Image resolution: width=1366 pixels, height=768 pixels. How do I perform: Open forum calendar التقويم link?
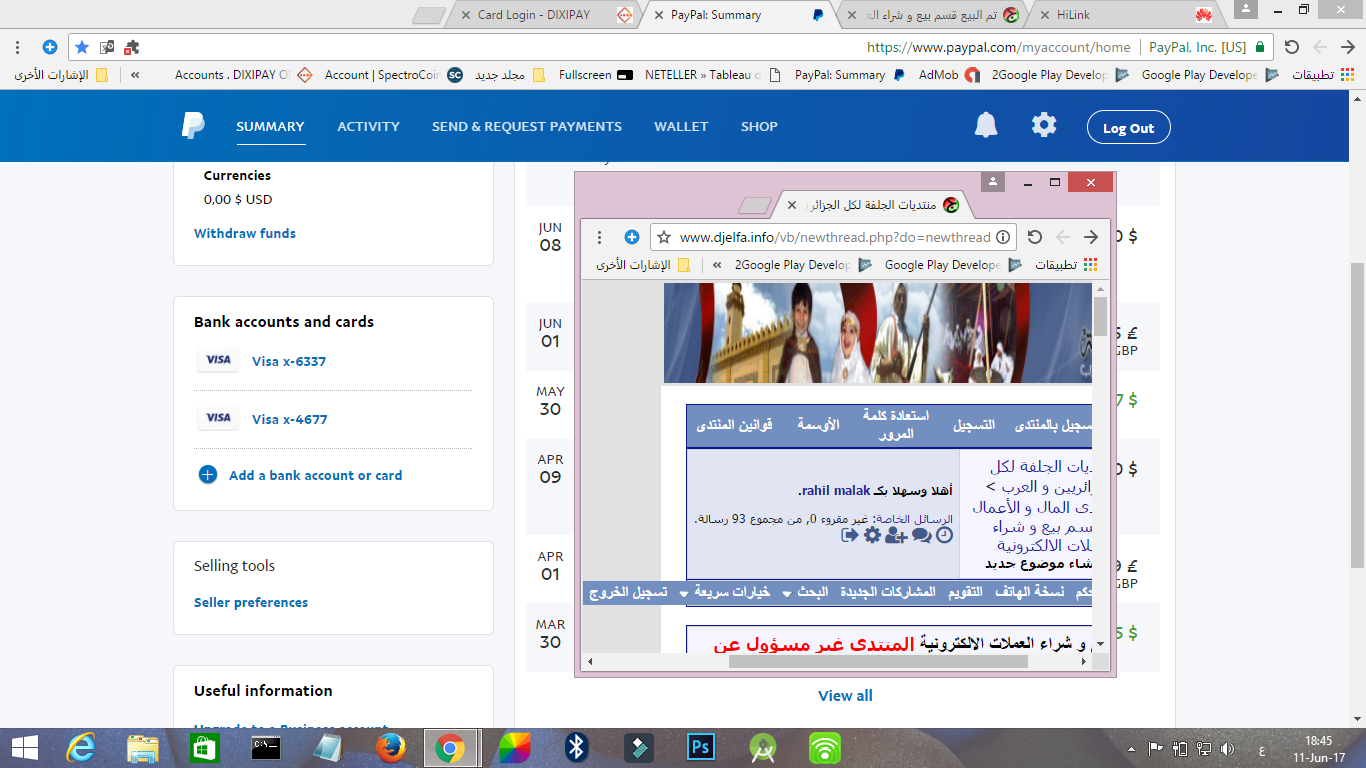(965, 592)
